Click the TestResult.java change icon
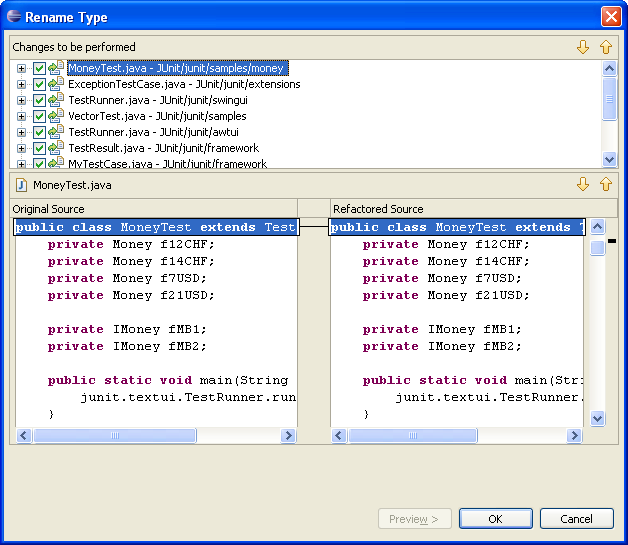628x545 pixels. tap(56, 148)
